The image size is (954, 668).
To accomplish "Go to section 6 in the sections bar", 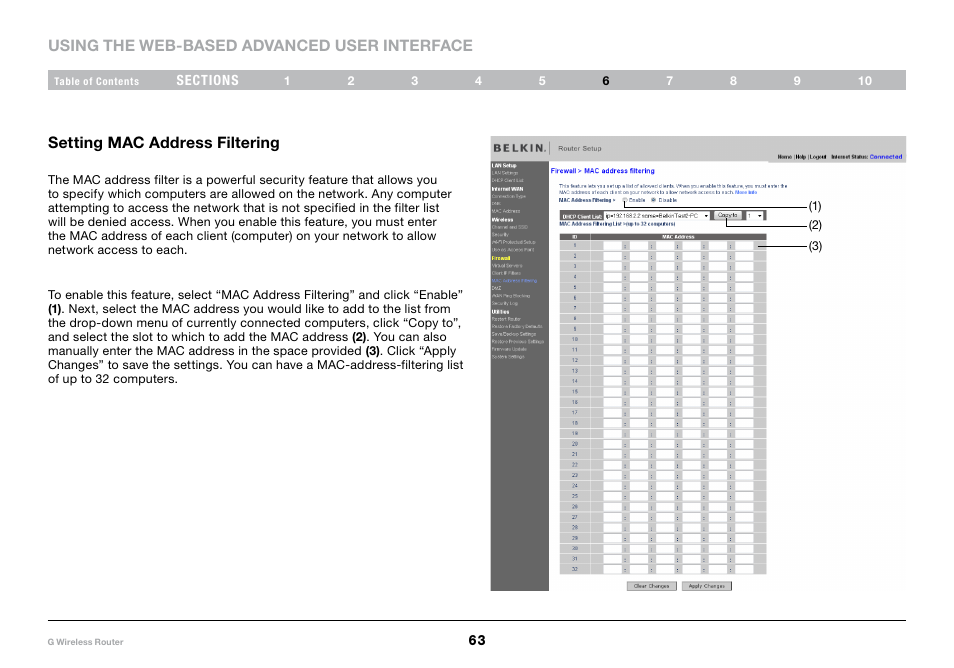I will [606, 81].
